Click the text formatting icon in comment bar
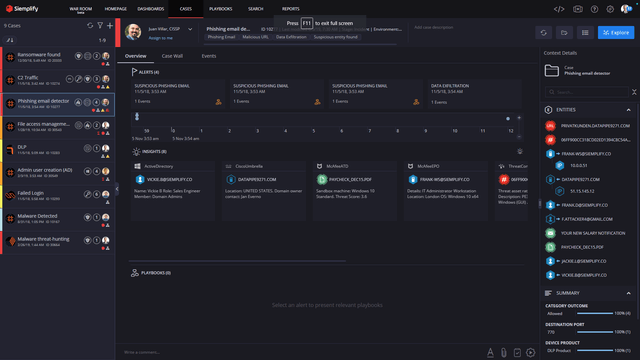The width and height of the screenshot is (640, 360). pos(490,352)
